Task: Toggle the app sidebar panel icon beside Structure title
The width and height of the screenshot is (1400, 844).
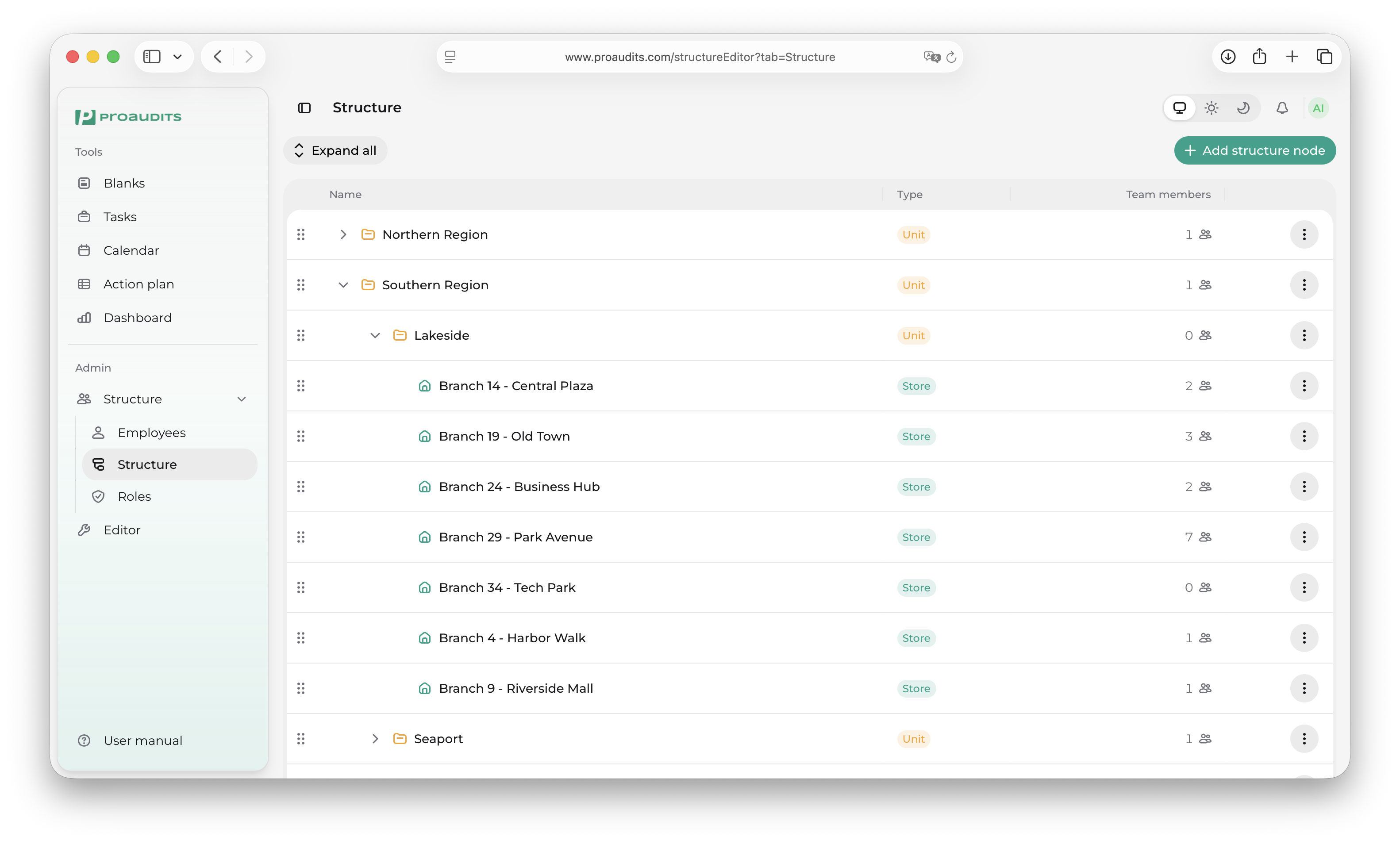Action: (x=304, y=108)
